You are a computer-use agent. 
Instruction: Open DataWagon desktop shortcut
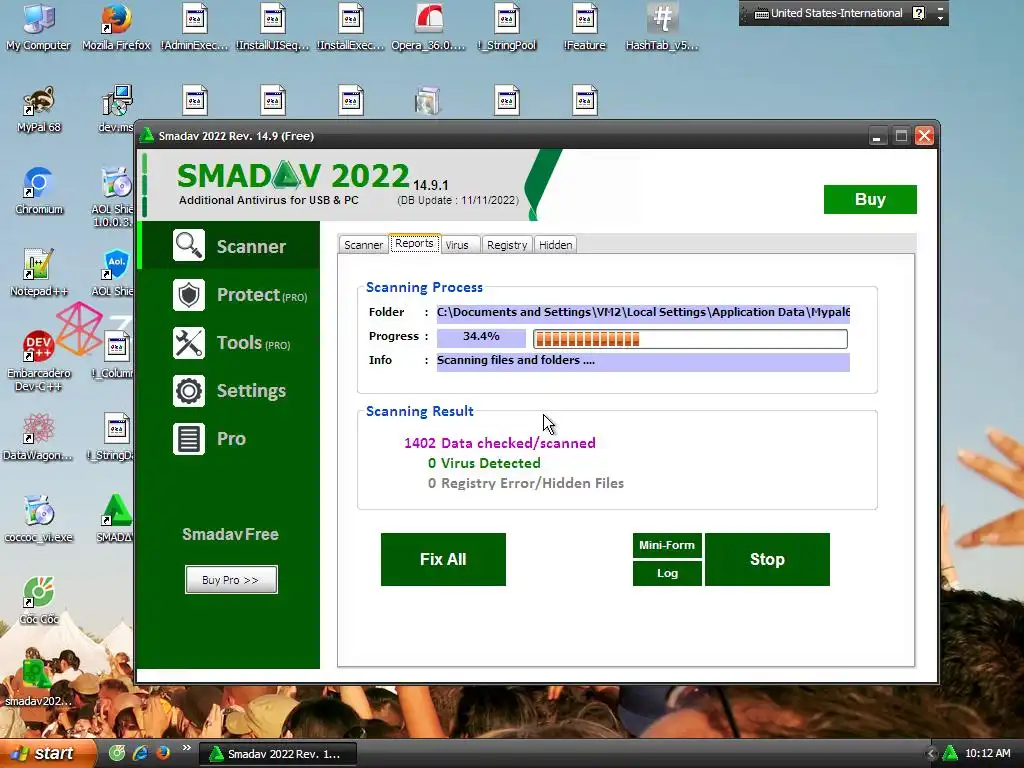point(39,437)
